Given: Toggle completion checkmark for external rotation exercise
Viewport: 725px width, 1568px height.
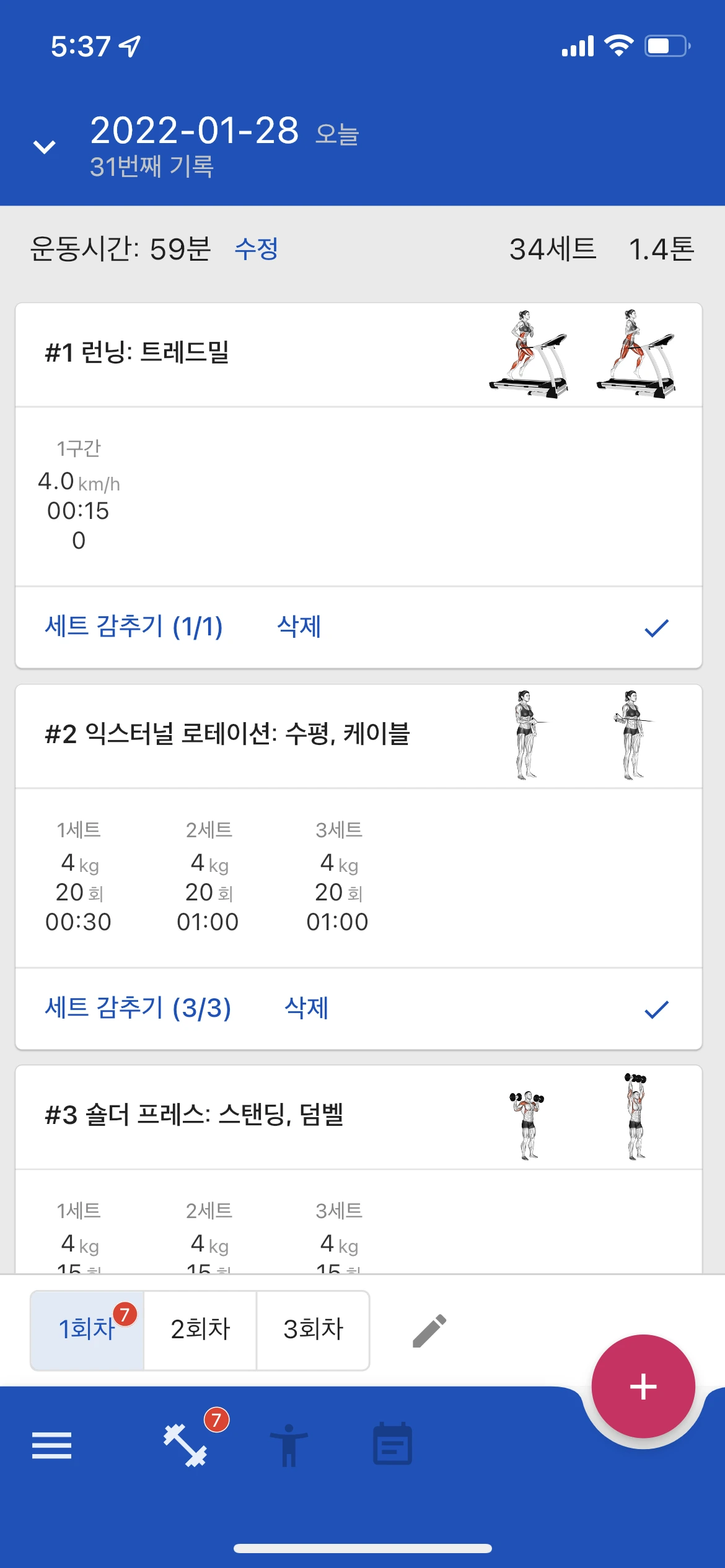Looking at the screenshot, I should click(x=656, y=1009).
